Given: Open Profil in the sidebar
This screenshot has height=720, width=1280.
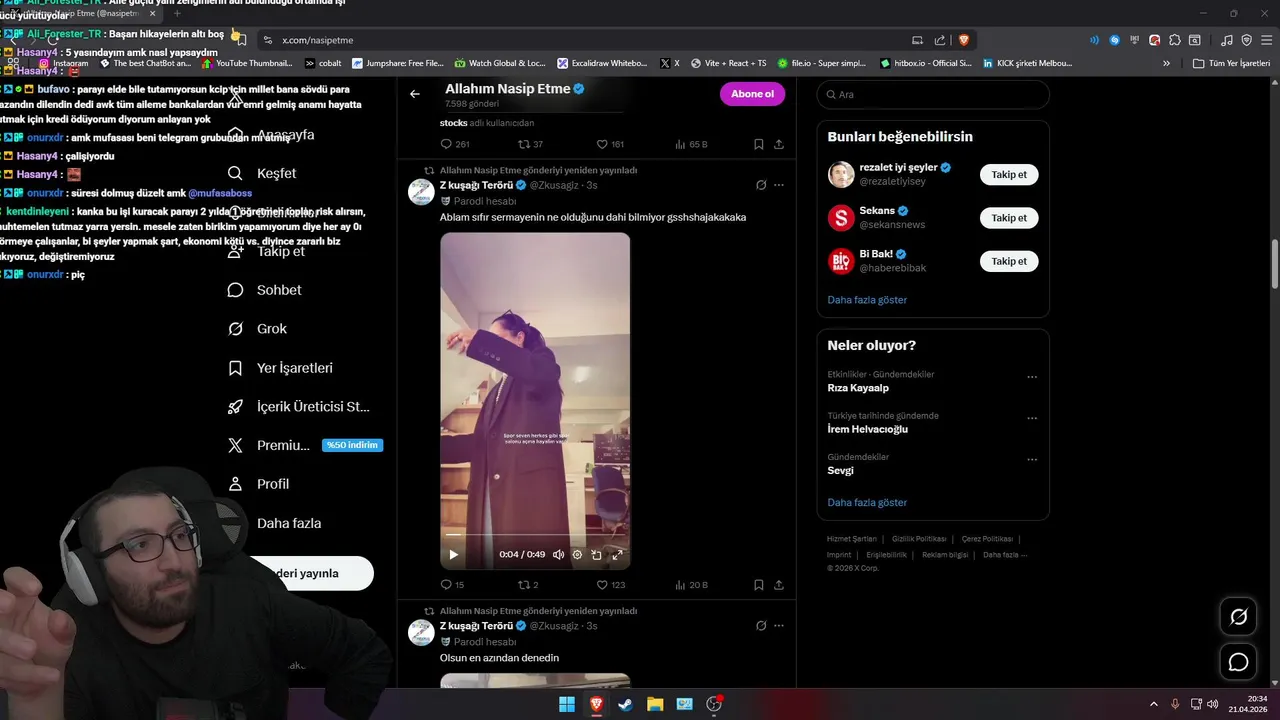Looking at the screenshot, I should pos(260,484).
